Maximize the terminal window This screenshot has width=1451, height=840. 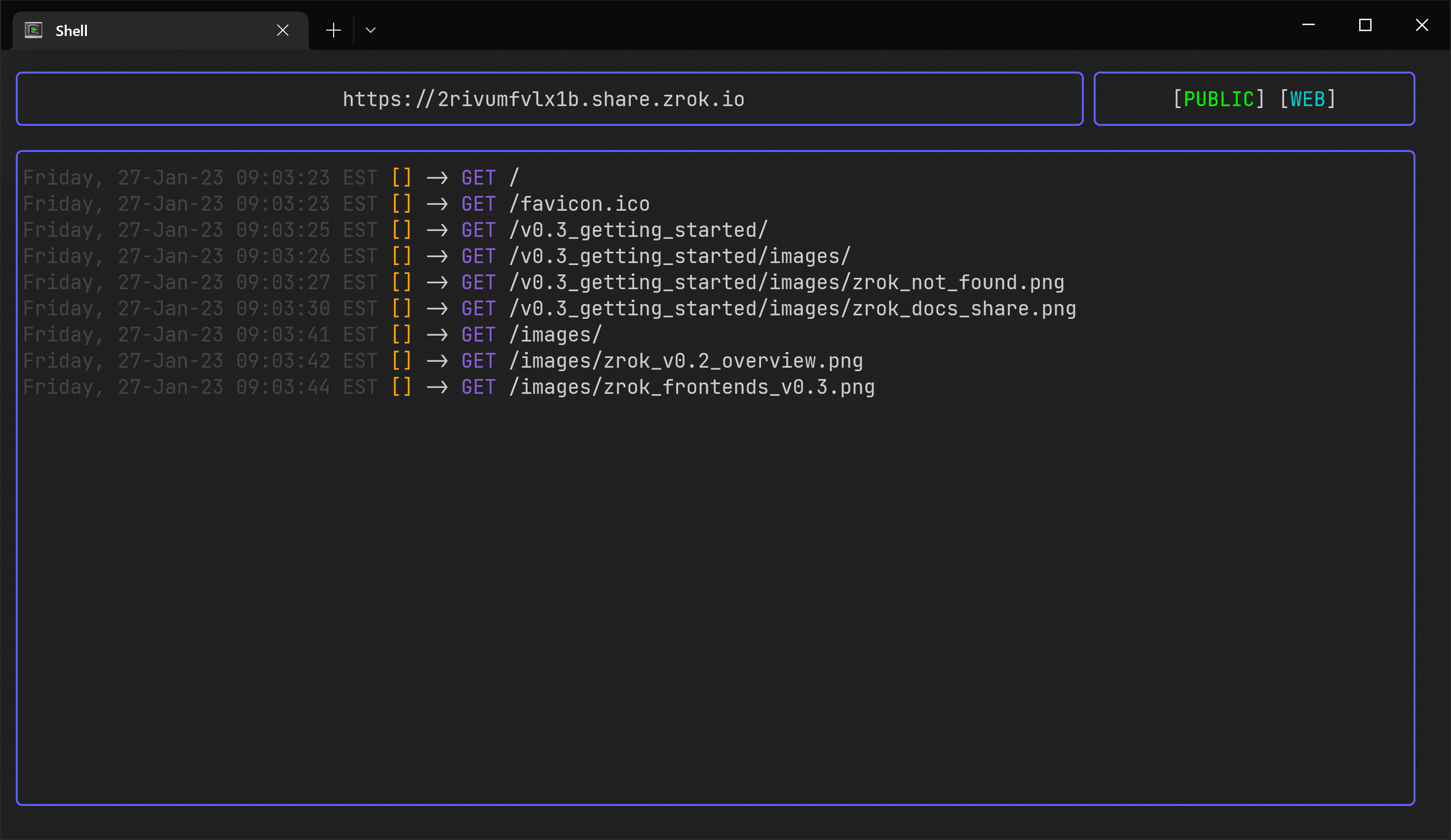coord(1365,25)
